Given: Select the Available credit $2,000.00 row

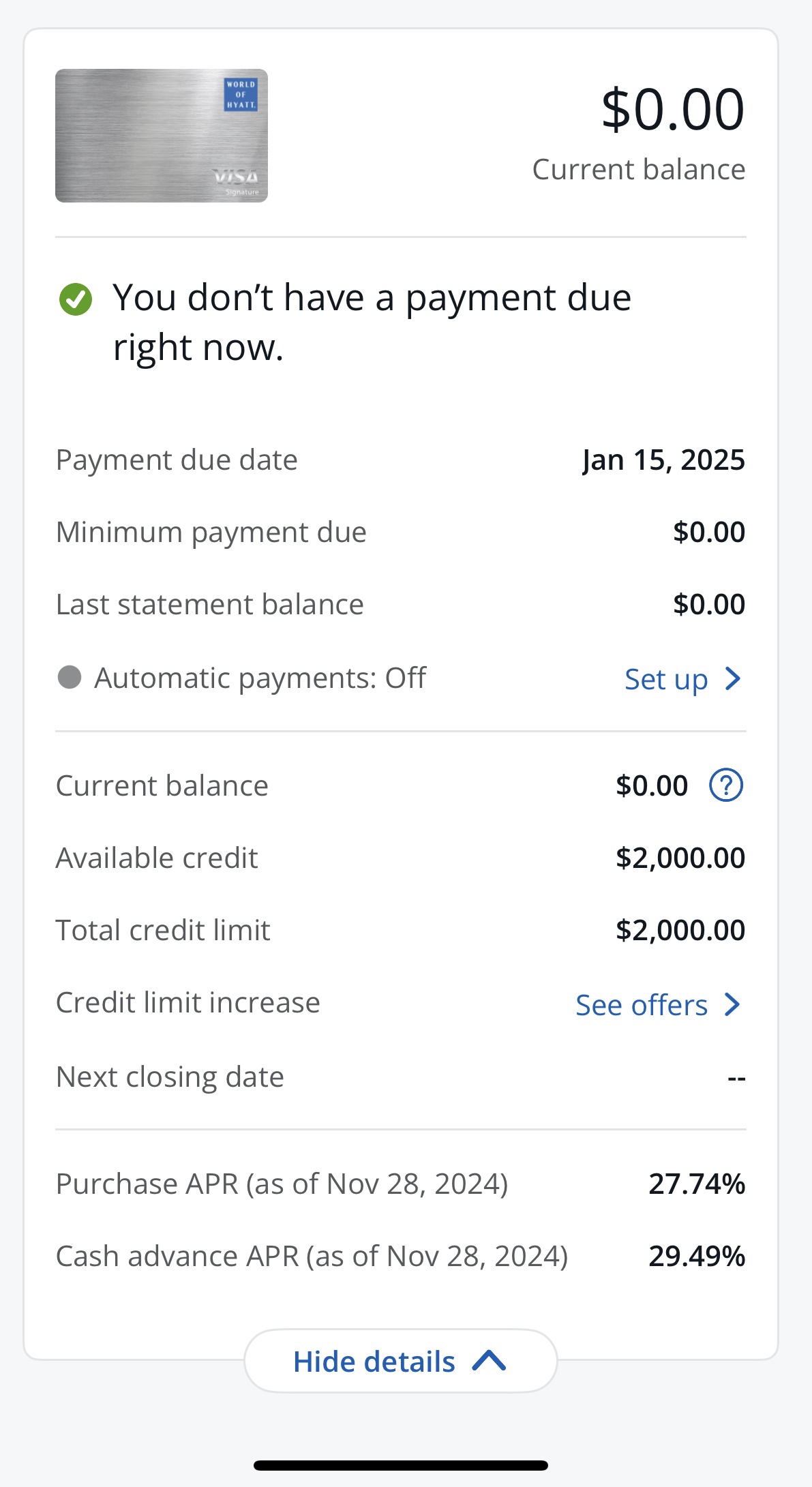Looking at the screenshot, I should [401, 858].
